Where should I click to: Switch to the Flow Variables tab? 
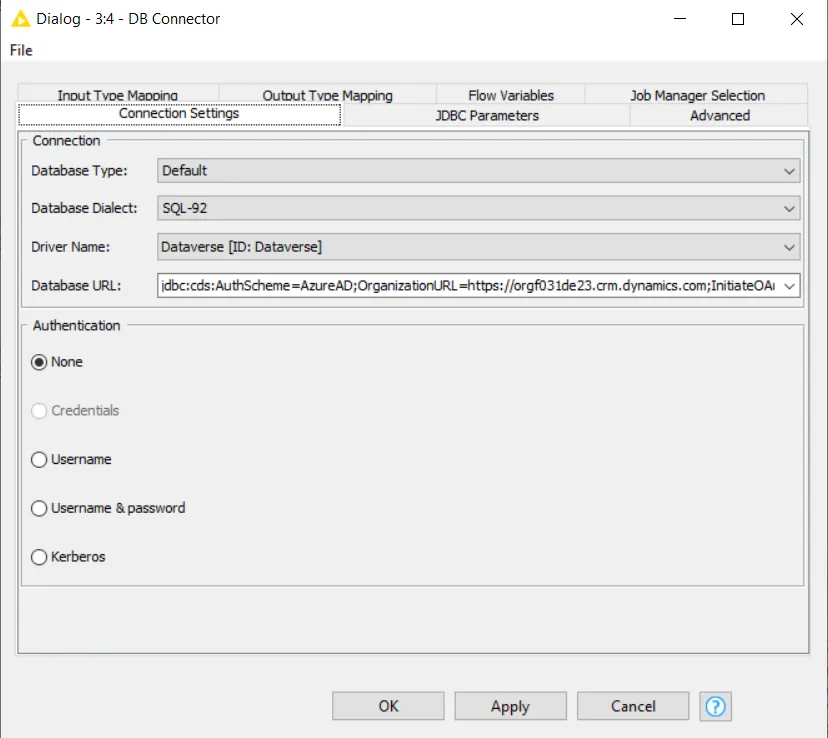tap(510, 94)
